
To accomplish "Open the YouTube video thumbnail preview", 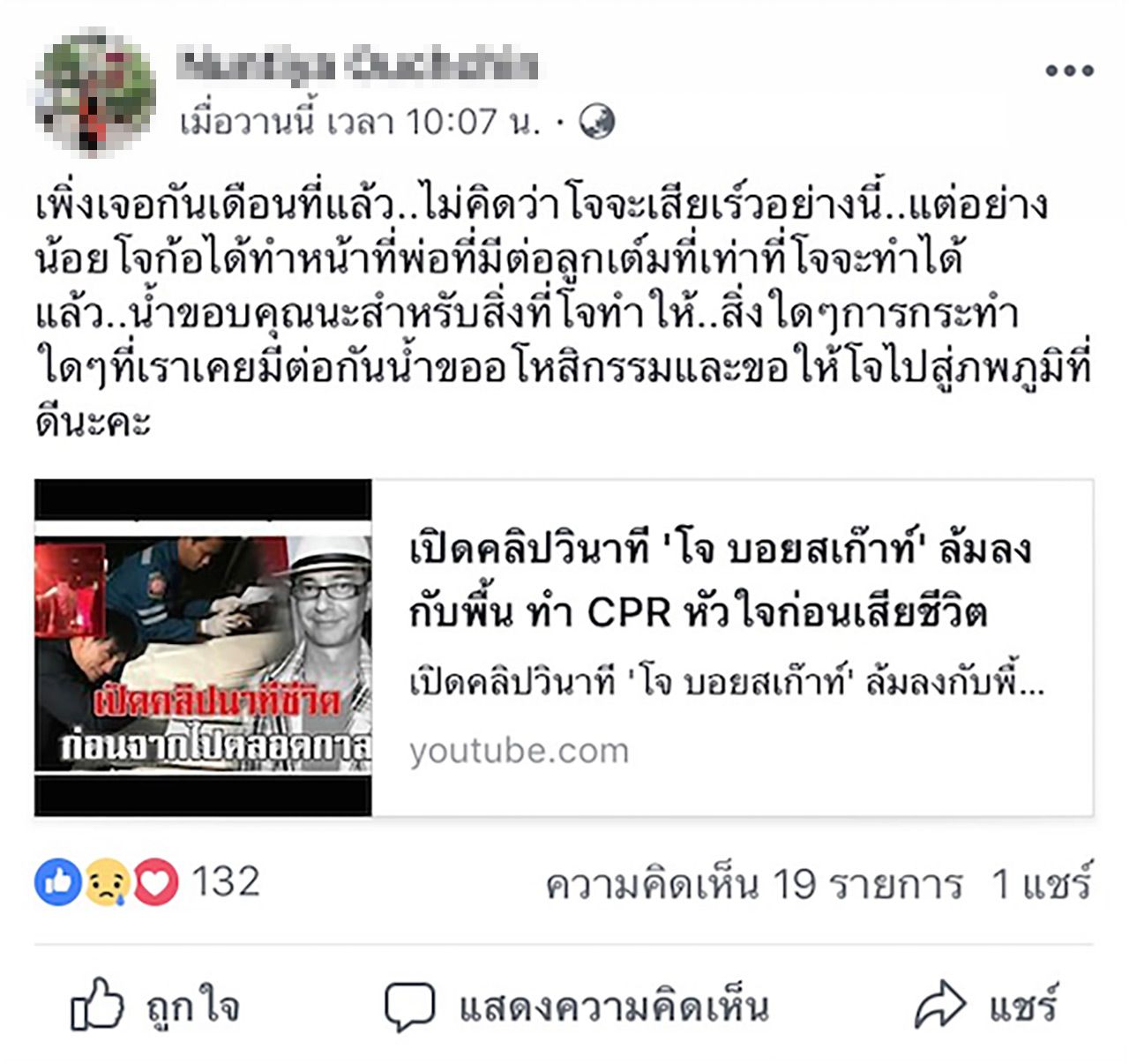I will coord(204,648).
